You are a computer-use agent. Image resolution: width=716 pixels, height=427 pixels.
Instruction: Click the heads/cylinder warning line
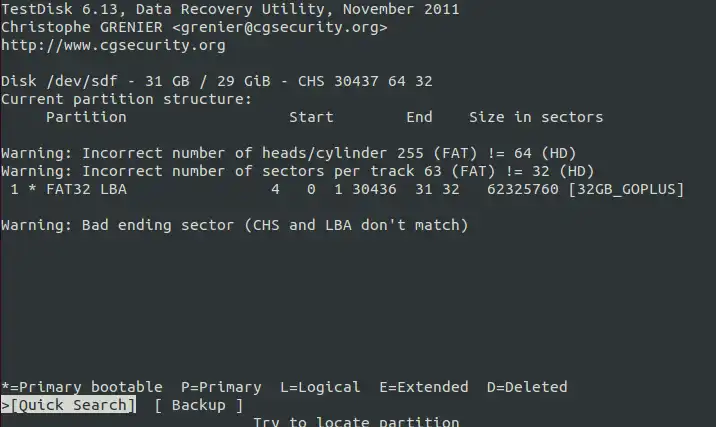[289, 153]
